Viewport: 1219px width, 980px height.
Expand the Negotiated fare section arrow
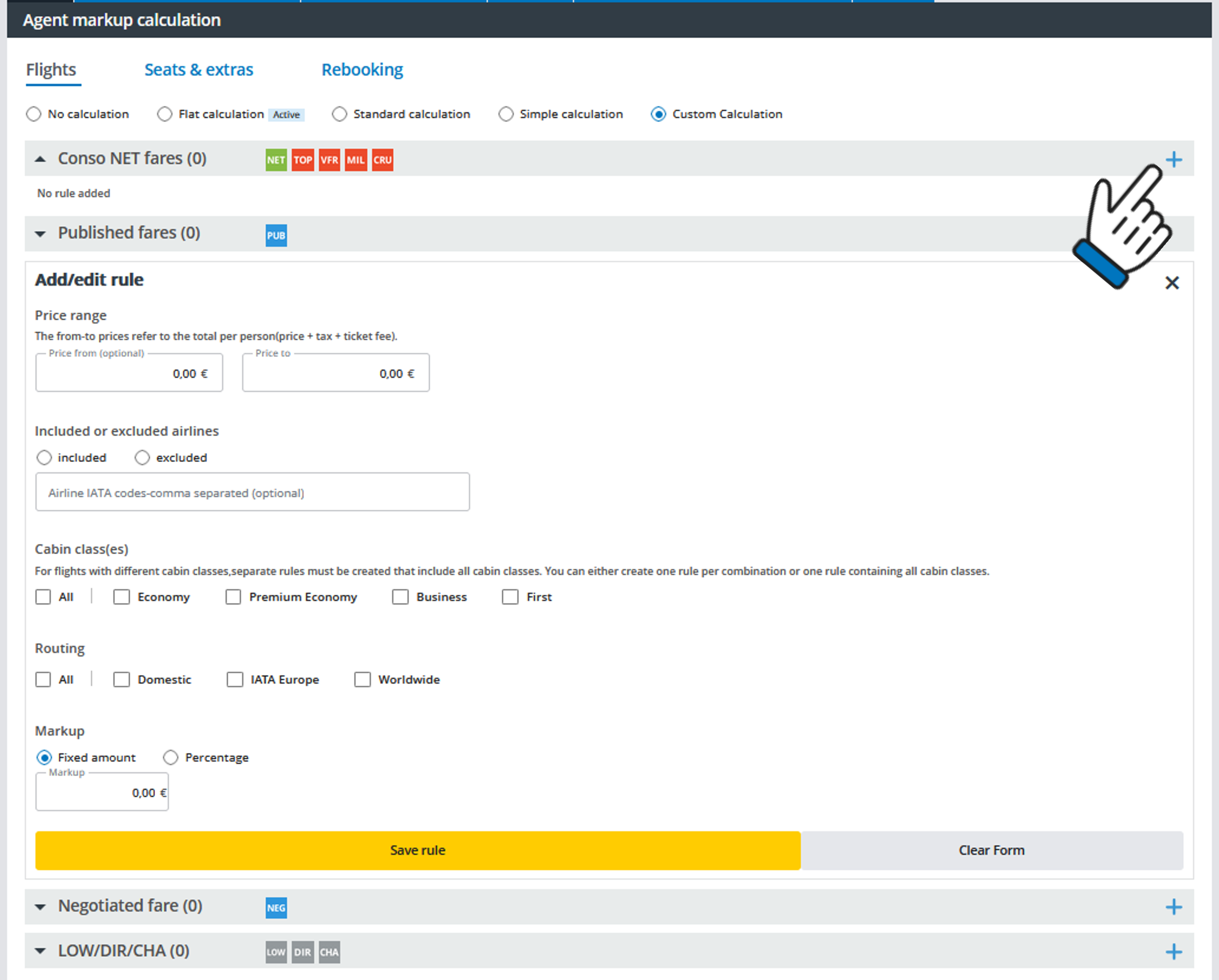pos(40,907)
